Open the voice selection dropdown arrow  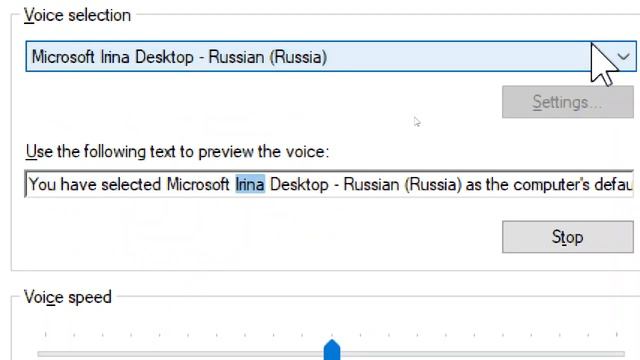(x=623, y=57)
